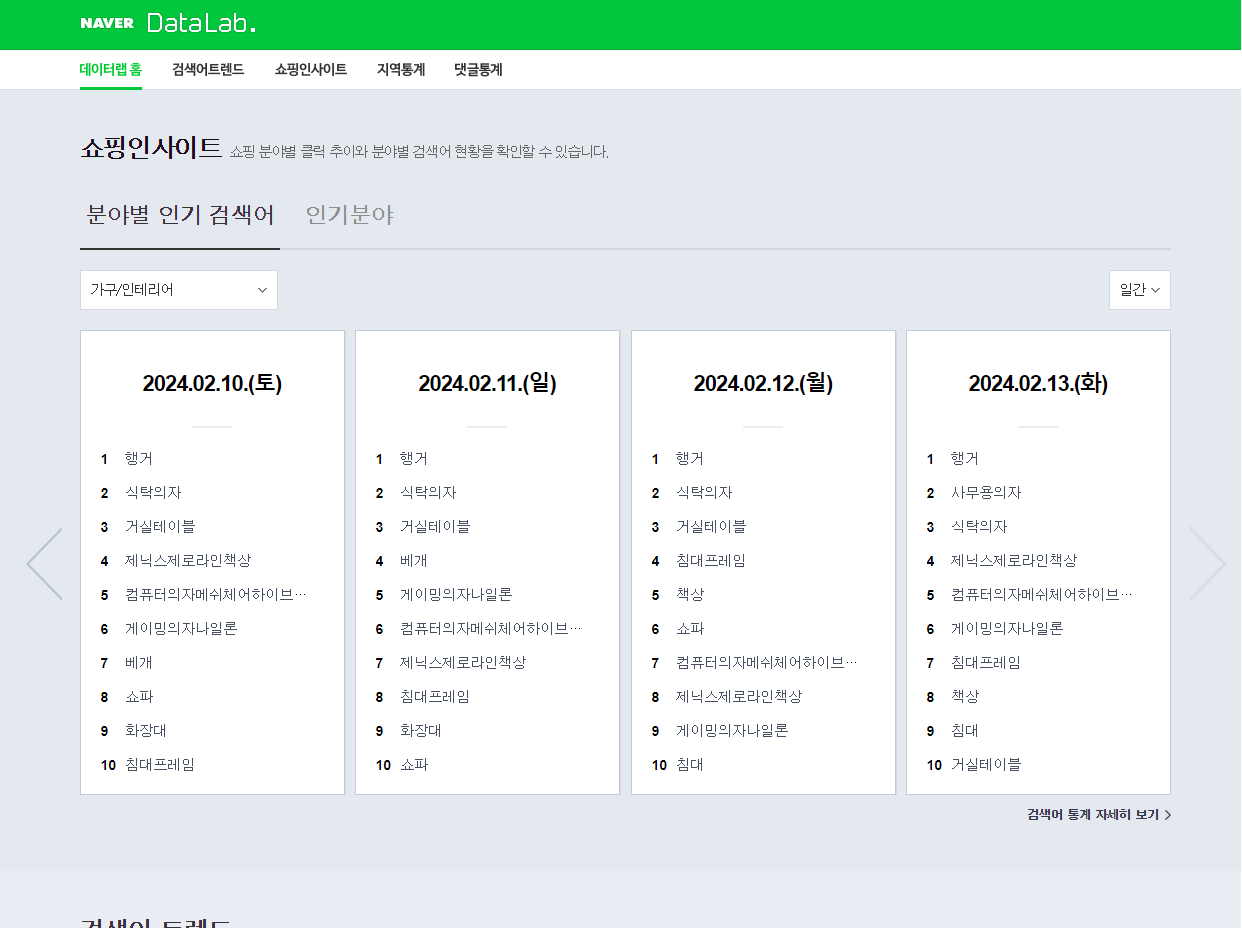Click 거실테이블 in the 2024.02.13 list
Image resolution: width=1242 pixels, height=928 pixels.
point(986,765)
